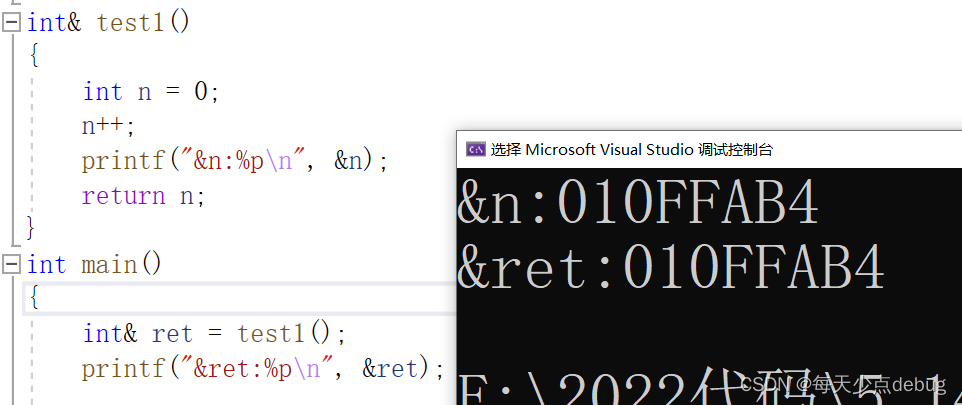Click the debug console title bar text
The height and width of the screenshot is (405, 962).
point(631,149)
